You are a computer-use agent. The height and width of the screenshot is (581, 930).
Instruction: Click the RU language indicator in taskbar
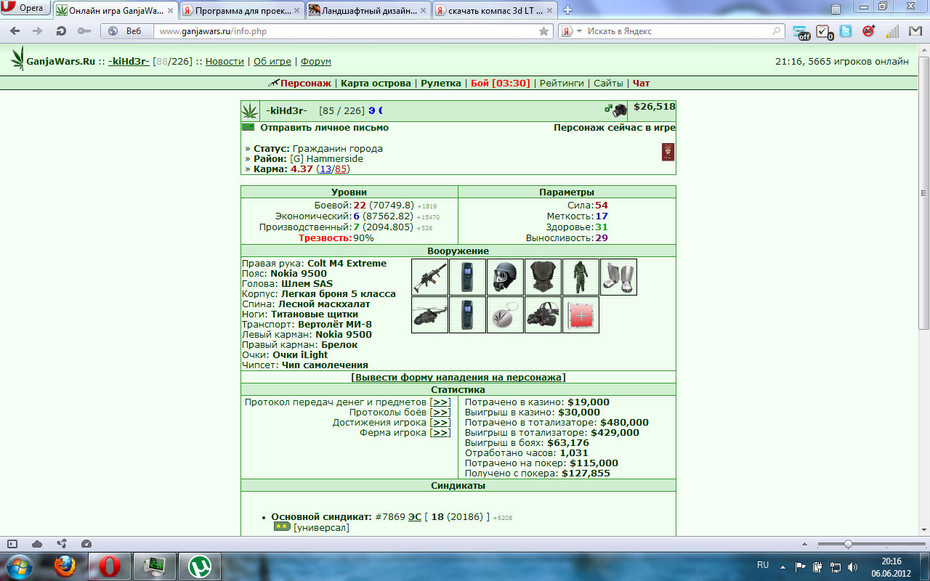(x=763, y=565)
